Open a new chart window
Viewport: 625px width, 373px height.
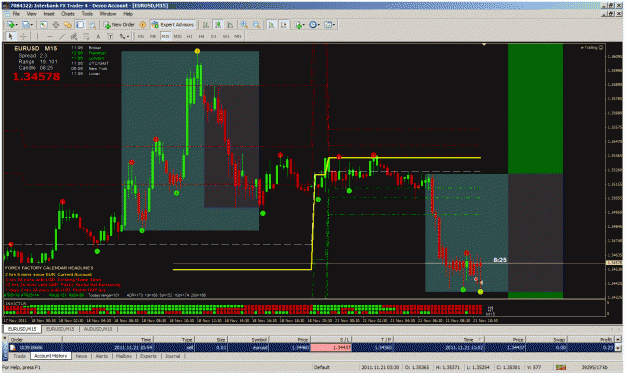point(10,25)
